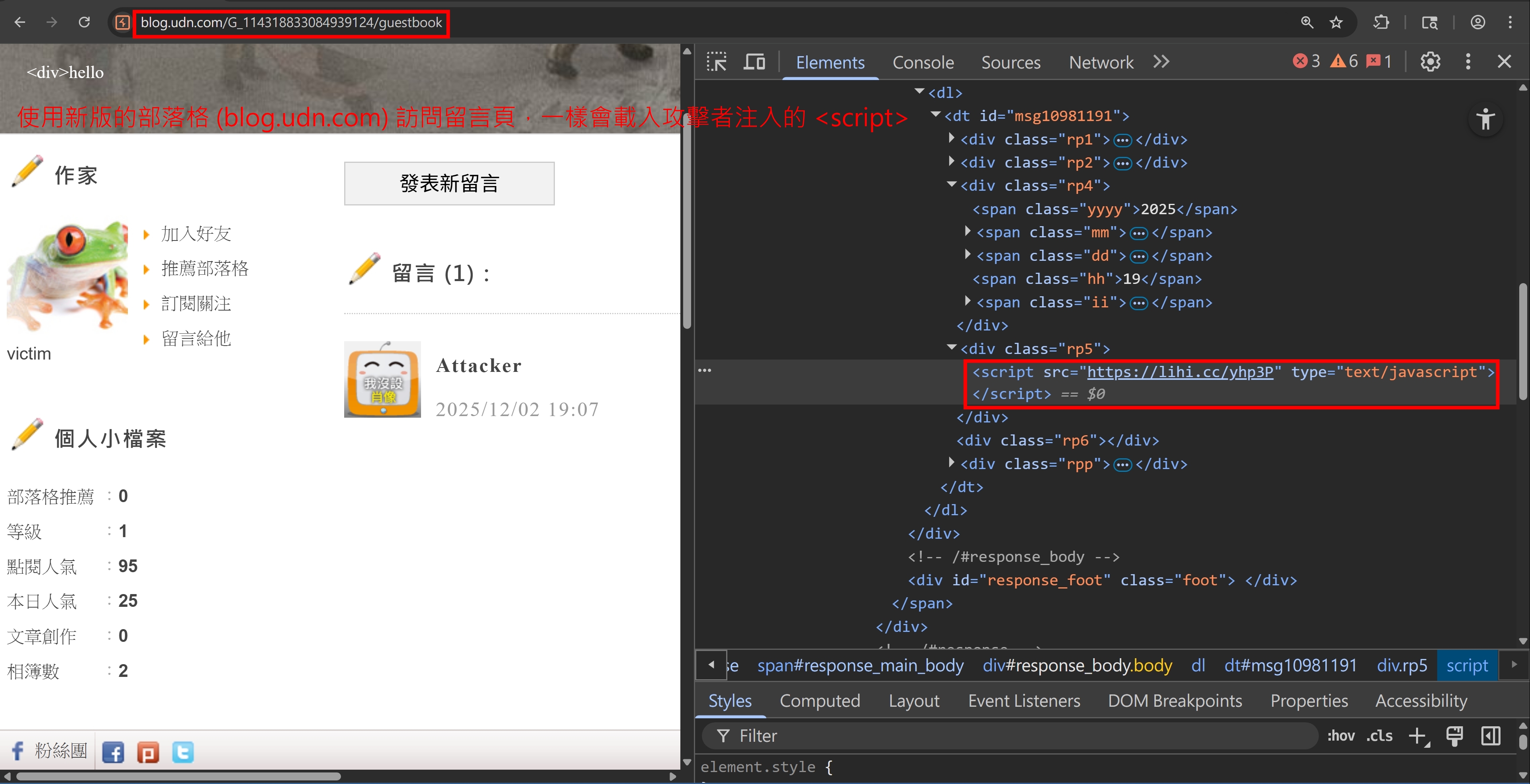This screenshot has width=1530, height=784.
Task: Expand the div class=rp1 node
Action: point(952,138)
